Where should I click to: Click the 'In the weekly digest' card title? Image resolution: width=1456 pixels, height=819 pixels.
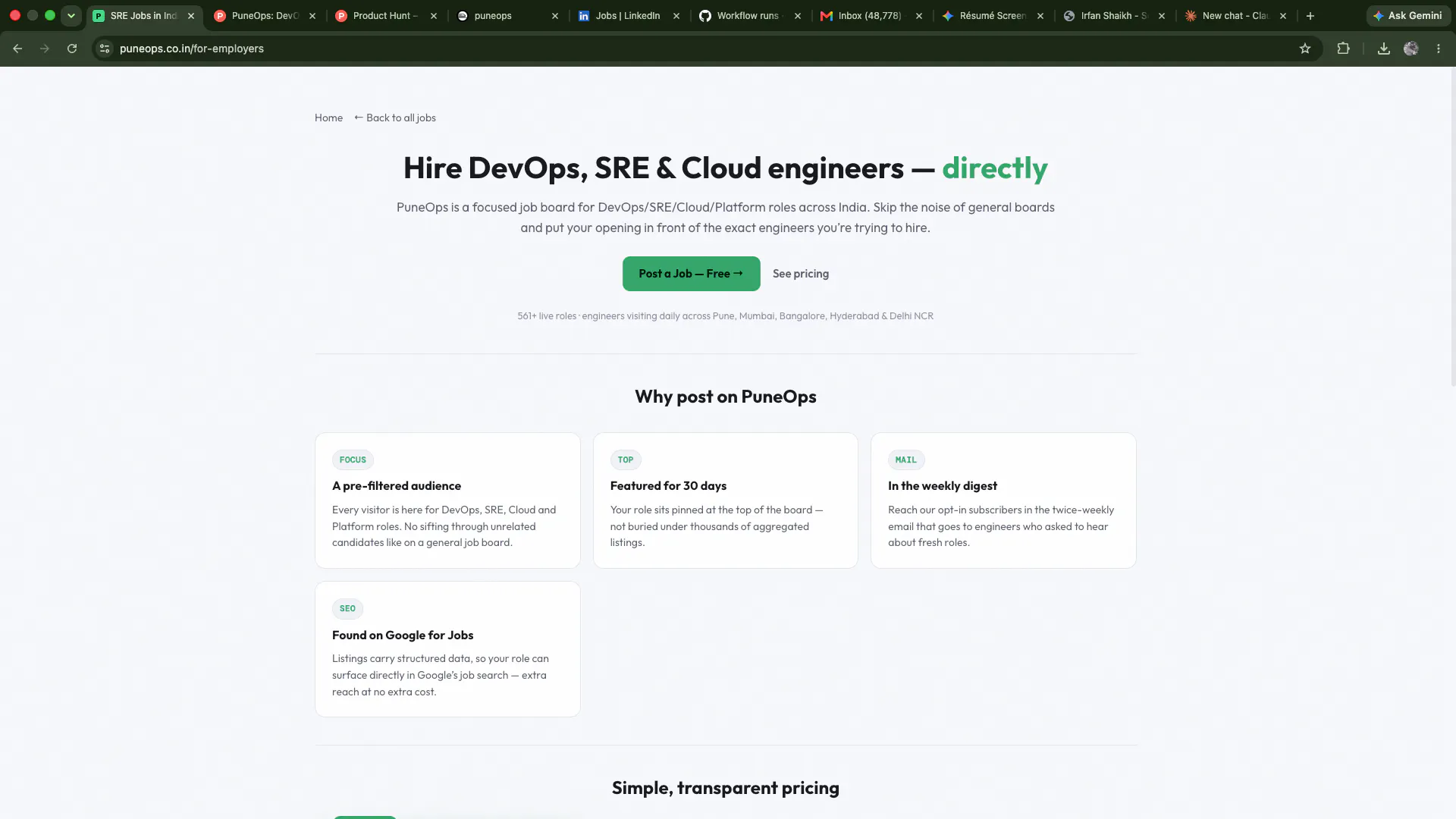943,486
